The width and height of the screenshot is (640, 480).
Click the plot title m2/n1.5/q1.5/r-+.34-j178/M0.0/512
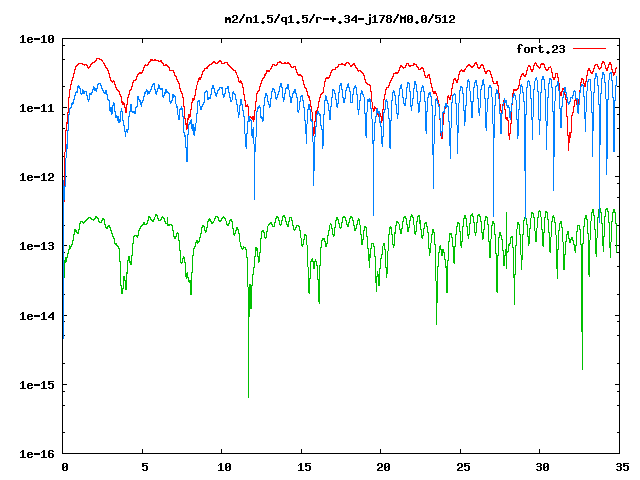(340, 19)
